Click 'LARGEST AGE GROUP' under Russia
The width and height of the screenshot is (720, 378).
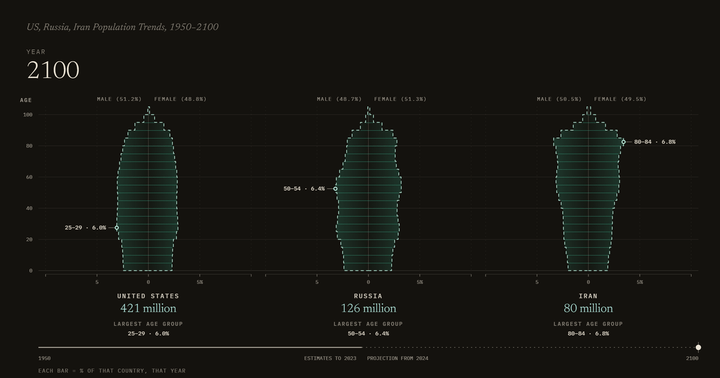(368, 324)
